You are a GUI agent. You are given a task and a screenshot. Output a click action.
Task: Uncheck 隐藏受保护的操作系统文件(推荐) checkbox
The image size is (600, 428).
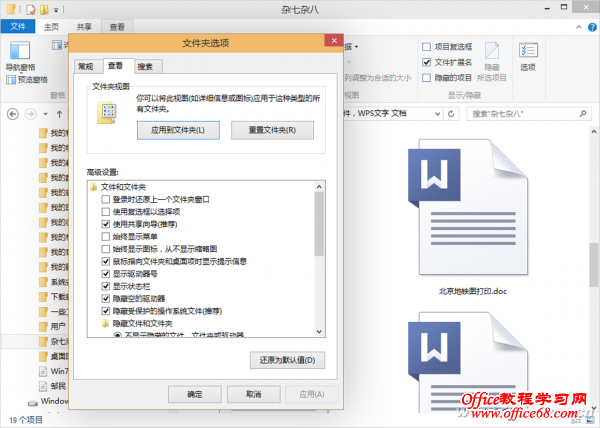106,311
